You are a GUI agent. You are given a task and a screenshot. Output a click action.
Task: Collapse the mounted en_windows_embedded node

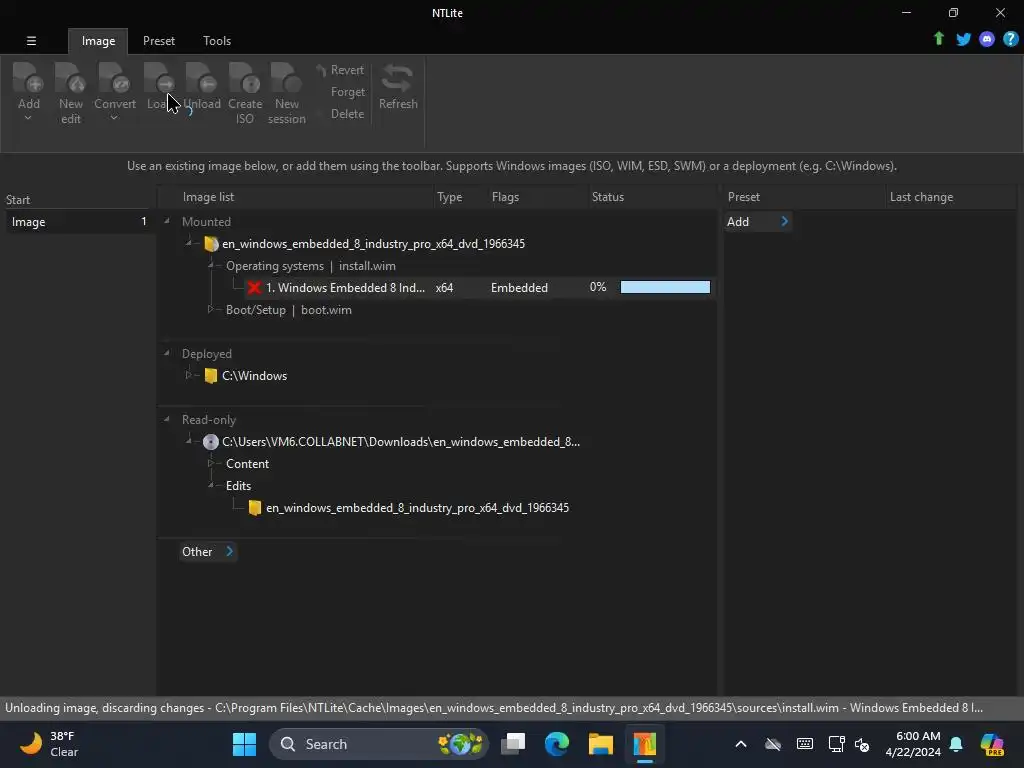189,243
